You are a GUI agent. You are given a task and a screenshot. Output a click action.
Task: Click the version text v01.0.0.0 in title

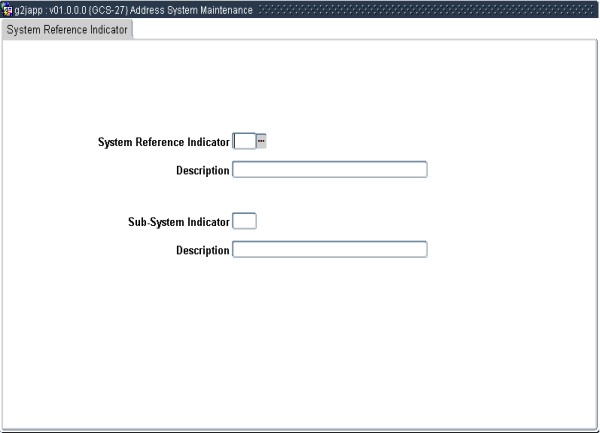point(68,9)
